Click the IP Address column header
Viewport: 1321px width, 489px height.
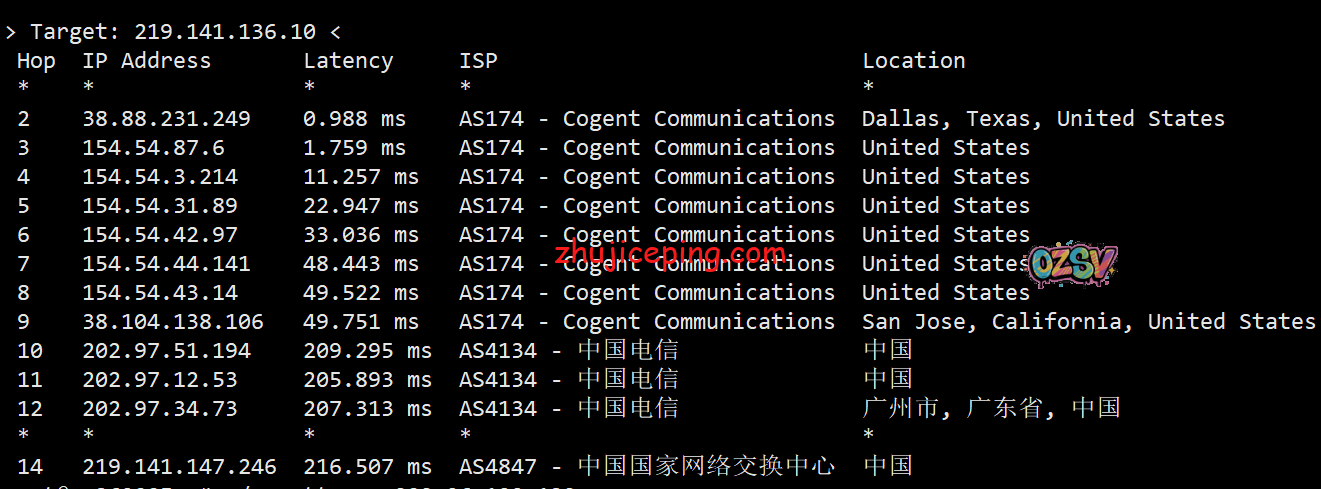pos(146,61)
